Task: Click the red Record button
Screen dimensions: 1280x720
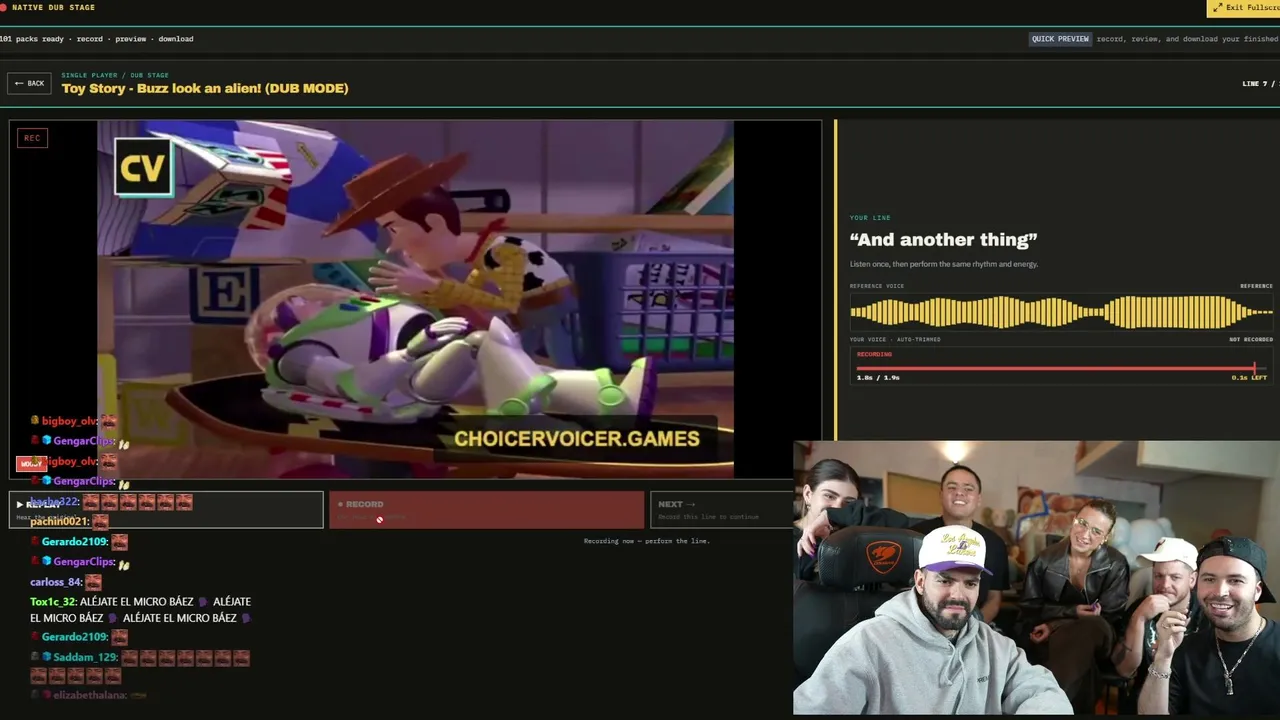Action: pos(487,509)
